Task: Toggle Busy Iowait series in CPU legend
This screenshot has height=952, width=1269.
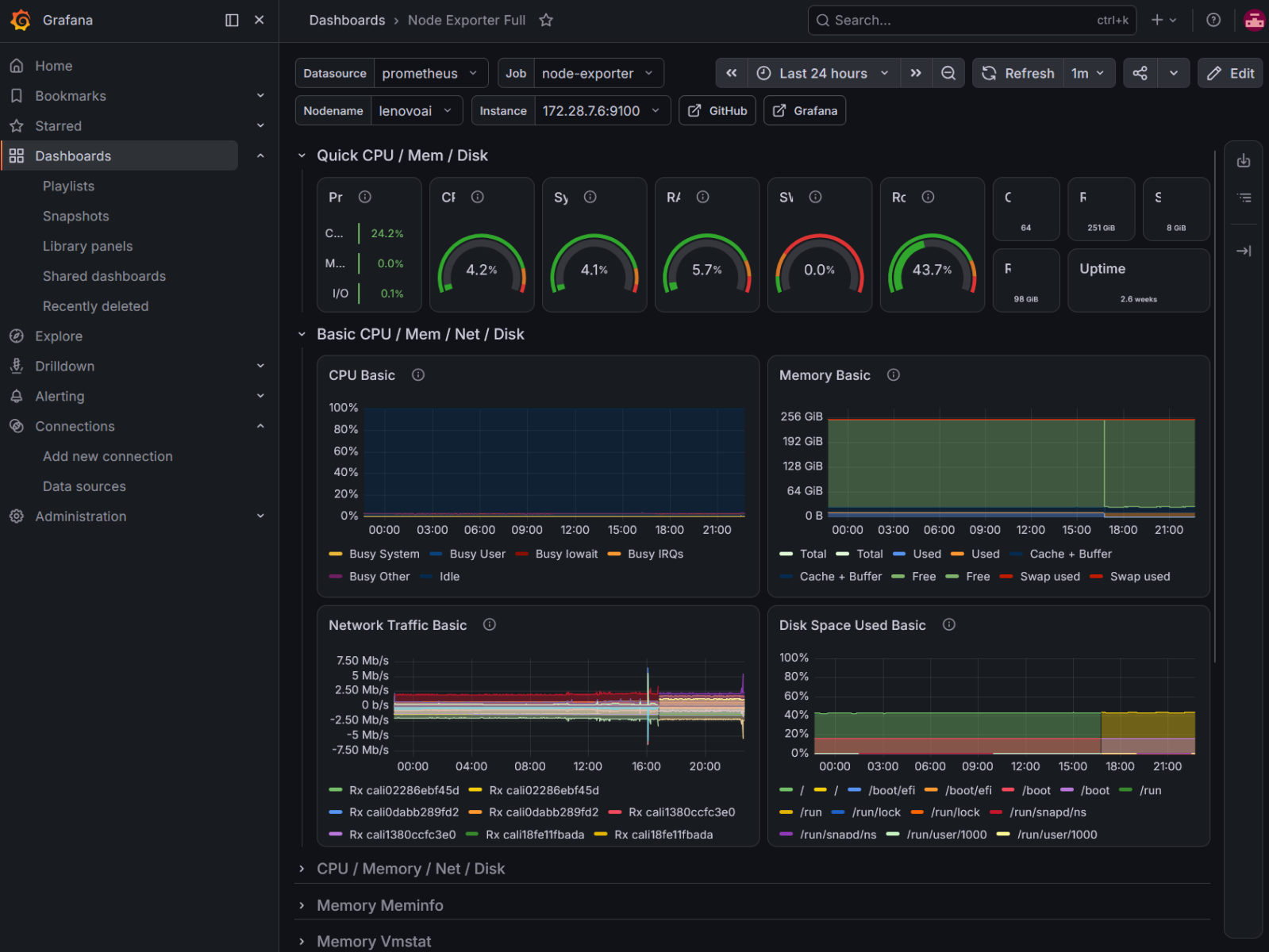Action: (x=567, y=554)
